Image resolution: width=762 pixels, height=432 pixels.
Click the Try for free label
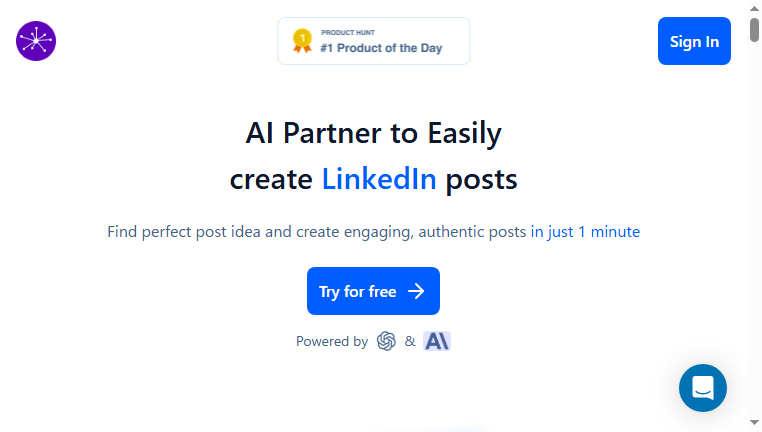point(357,292)
